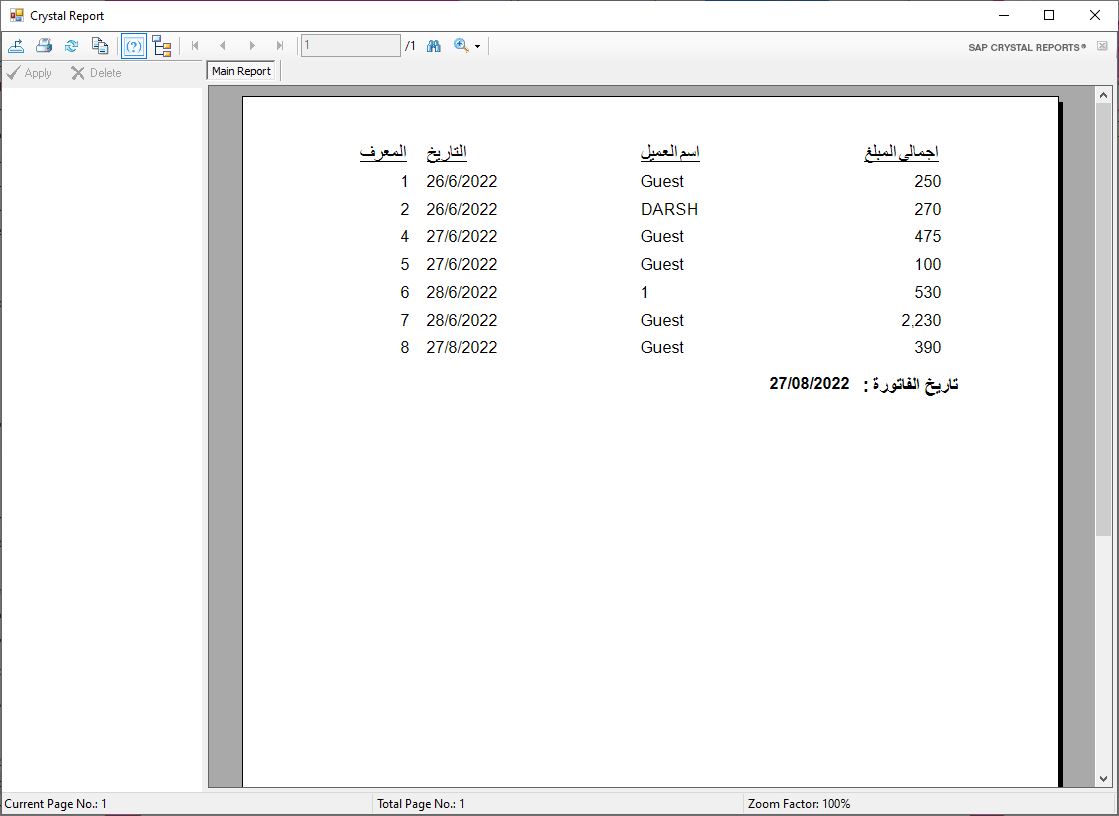Image resolution: width=1119 pixels, height=816 pixels.
Task: Go to the next page
Action: pyautogui.click(x=252, y=46)
